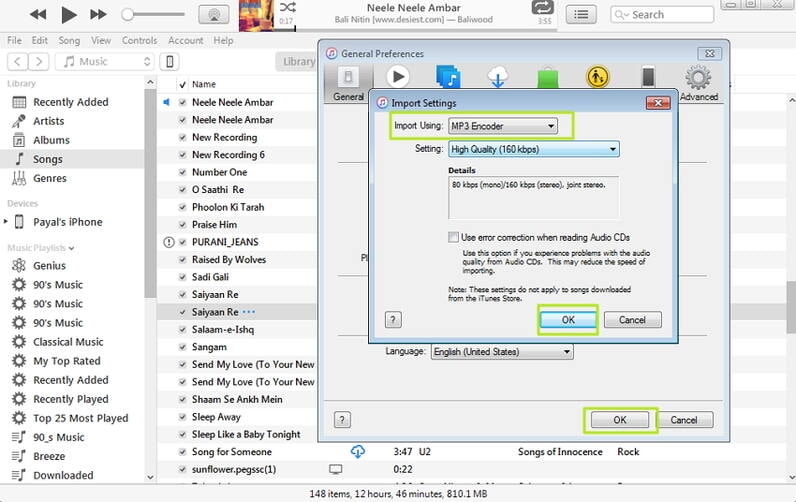Uncheck Phoolon Ki Tarah checkbox
The width and height of the screenshot is (796, 502).
pyautogui.click(x=183, y=207)
